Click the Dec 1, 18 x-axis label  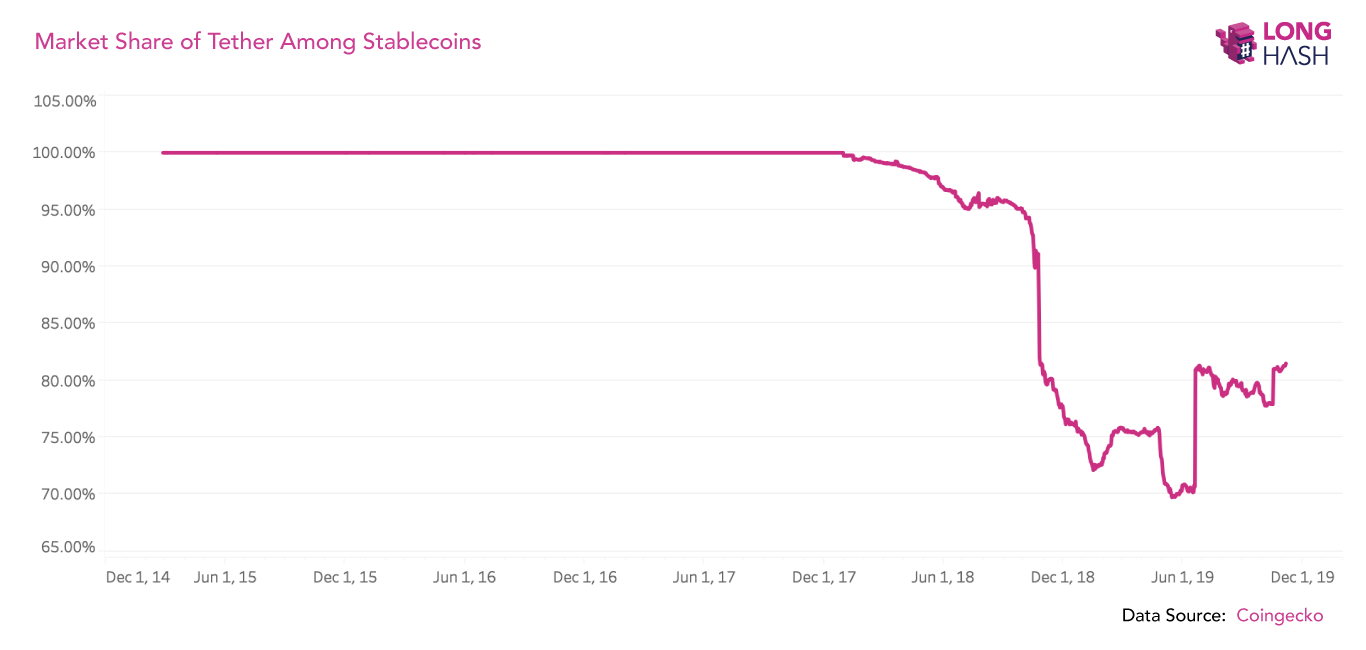tap(1063, 578)
